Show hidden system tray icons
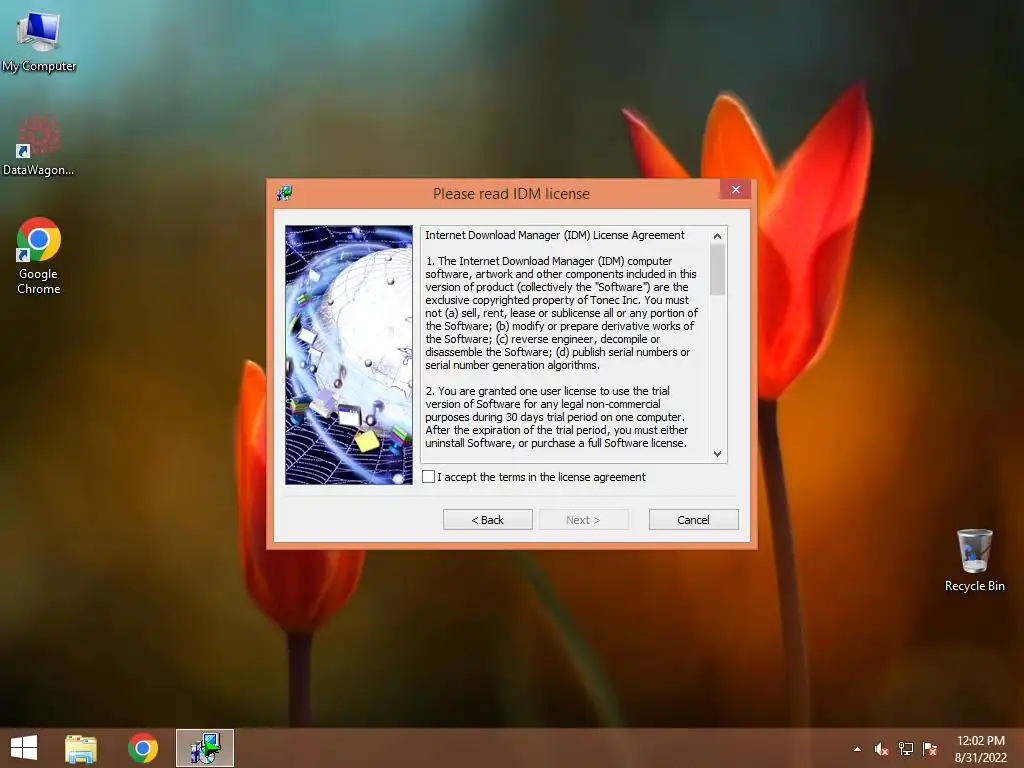This screenshot has width=1024, height=768. click(857, 749)
